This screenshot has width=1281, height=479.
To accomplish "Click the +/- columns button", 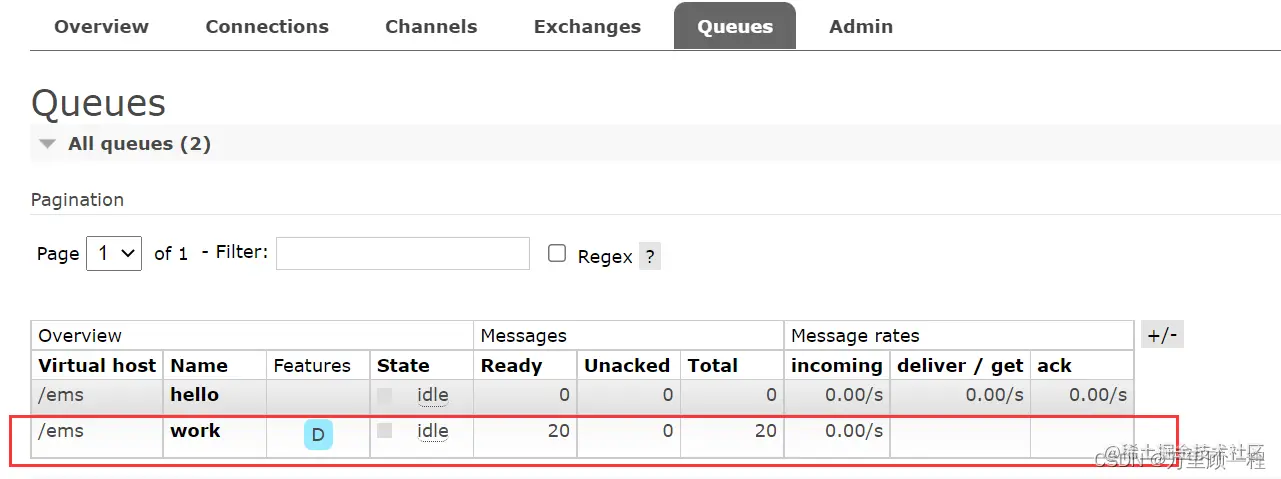I will [x=1162, y=335].
